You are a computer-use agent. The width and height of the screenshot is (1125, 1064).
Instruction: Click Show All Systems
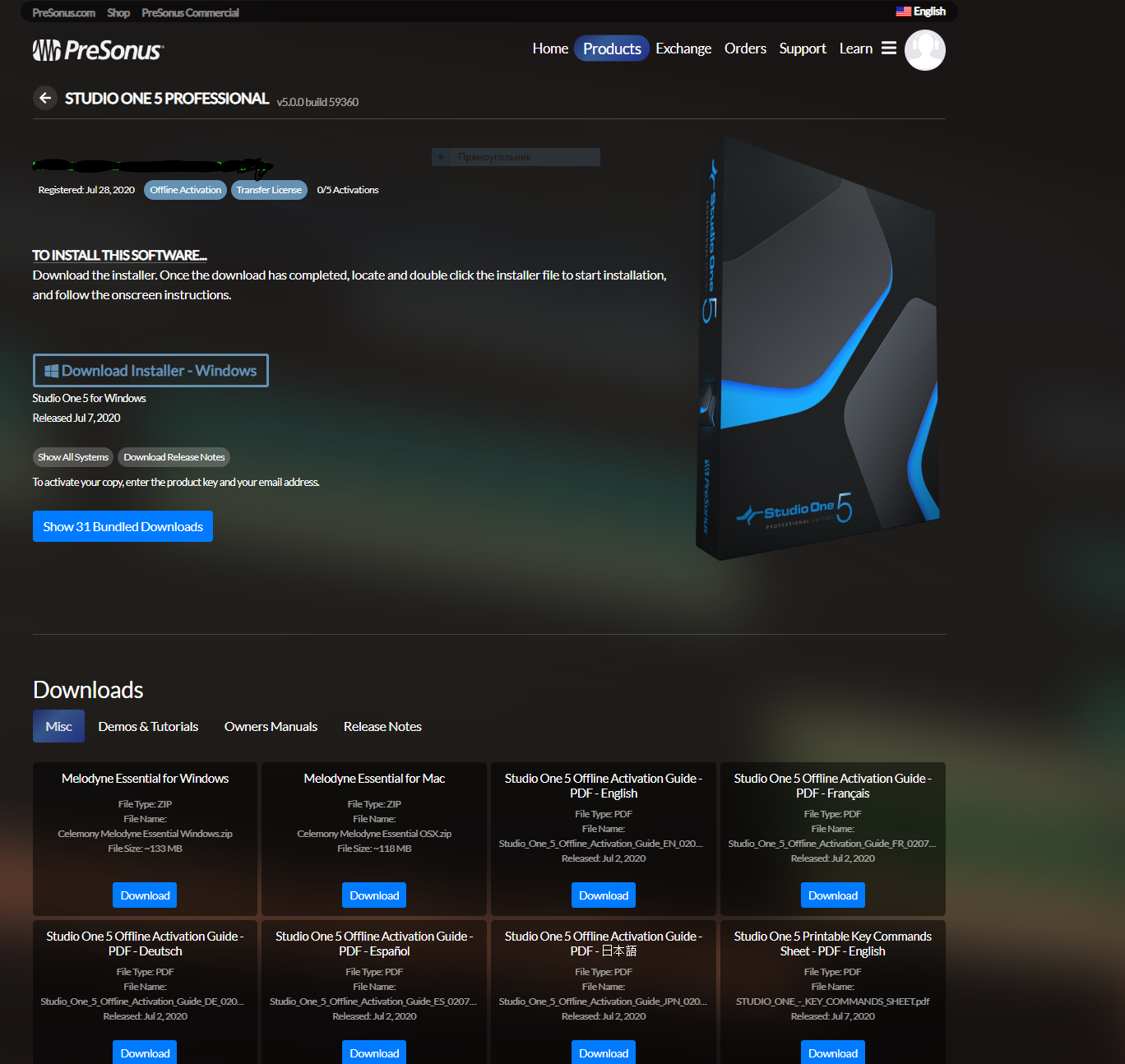pyautogui.click(x=73, y=457)
